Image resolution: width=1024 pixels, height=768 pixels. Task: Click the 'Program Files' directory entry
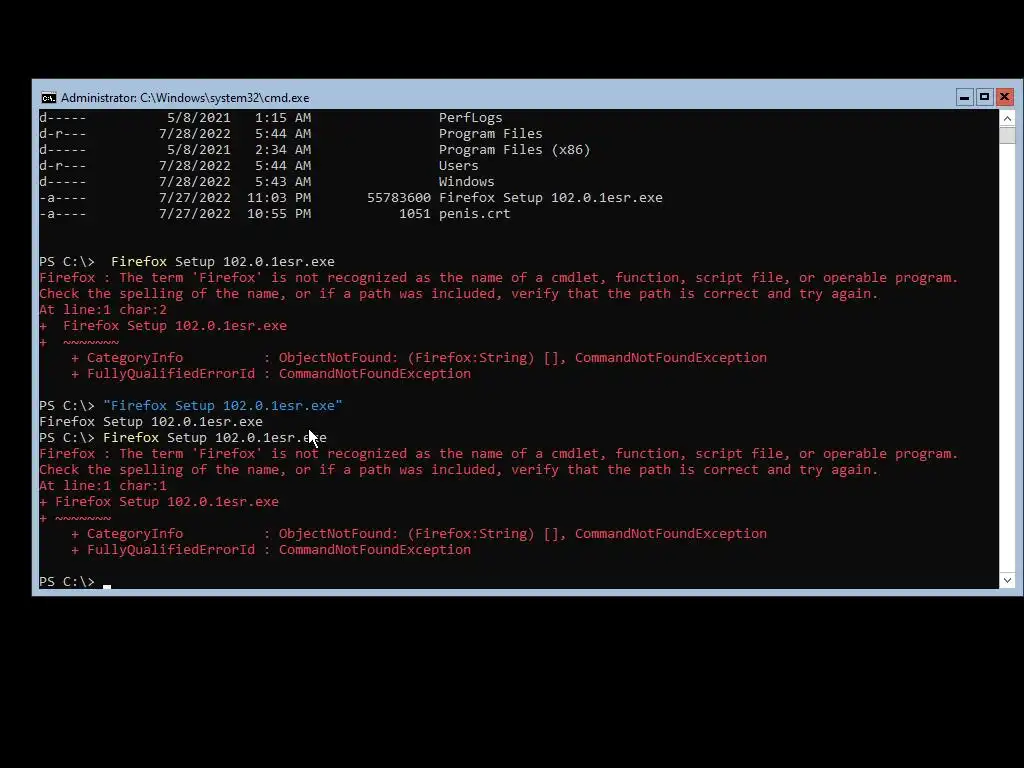(490, 133)
